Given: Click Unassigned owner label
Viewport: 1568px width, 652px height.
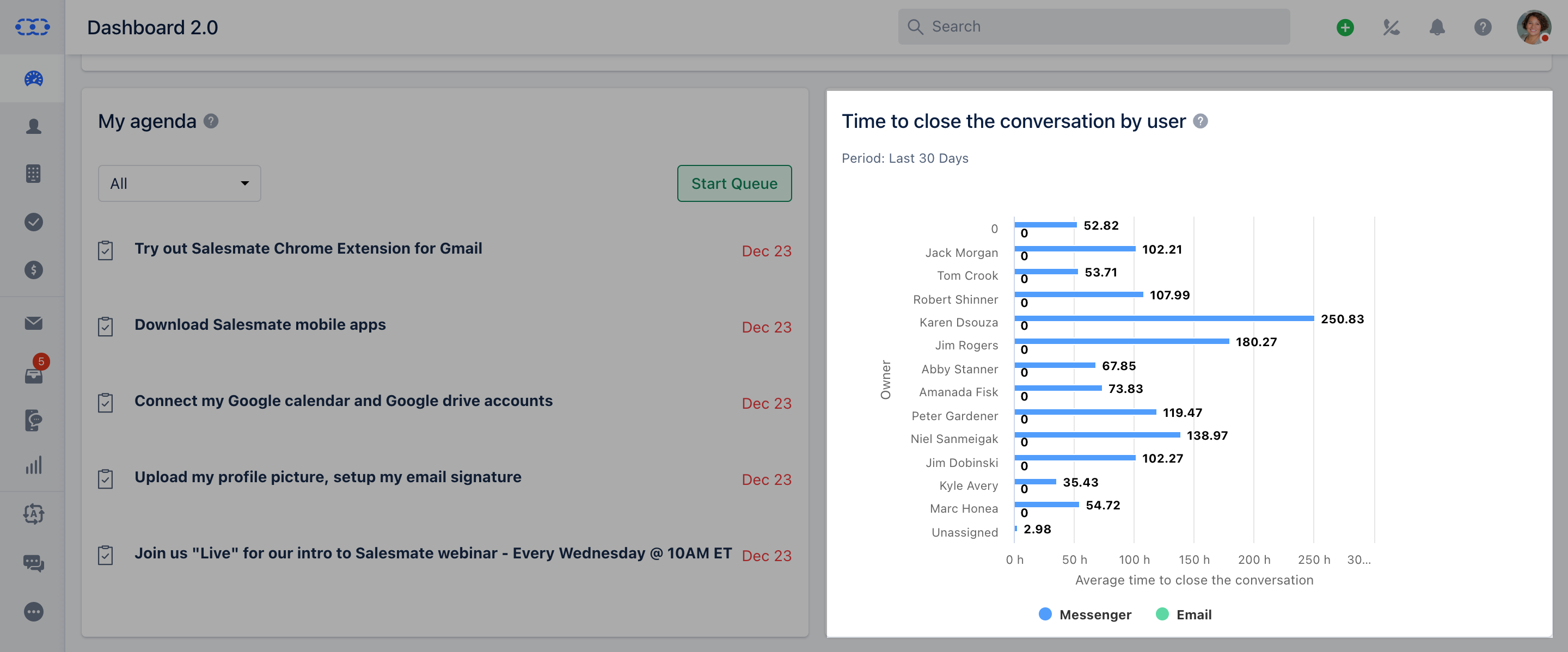Looking at the screenshot, I should pos(964,532).
